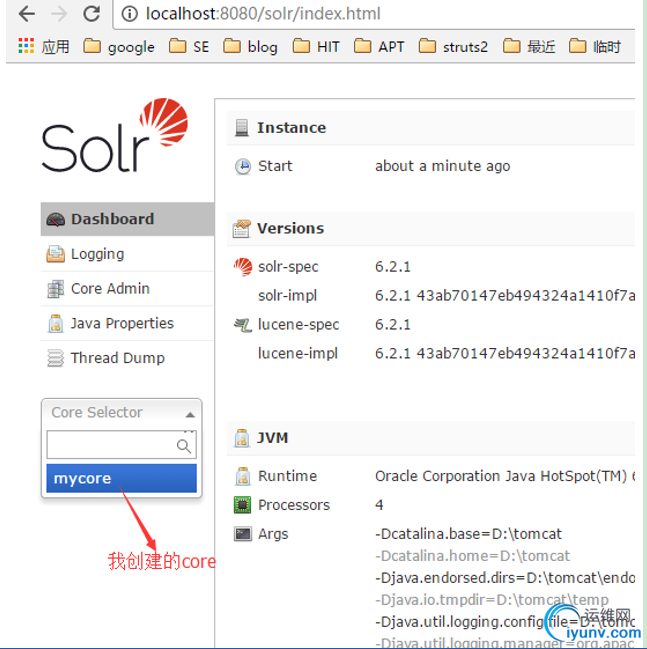
Task: Click the lucene-spec Lucene icon
Action: [x=243, y=325]
